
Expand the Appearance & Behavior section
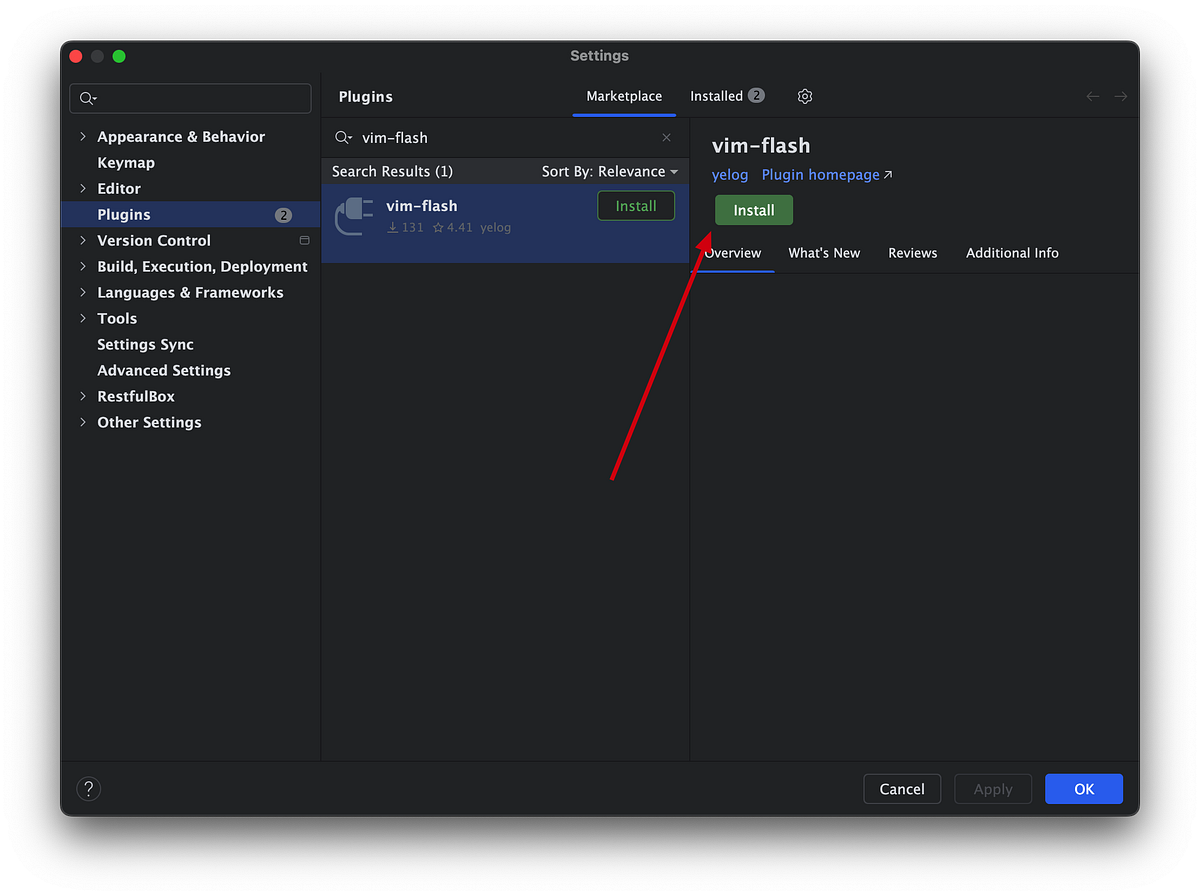point(84,136)
